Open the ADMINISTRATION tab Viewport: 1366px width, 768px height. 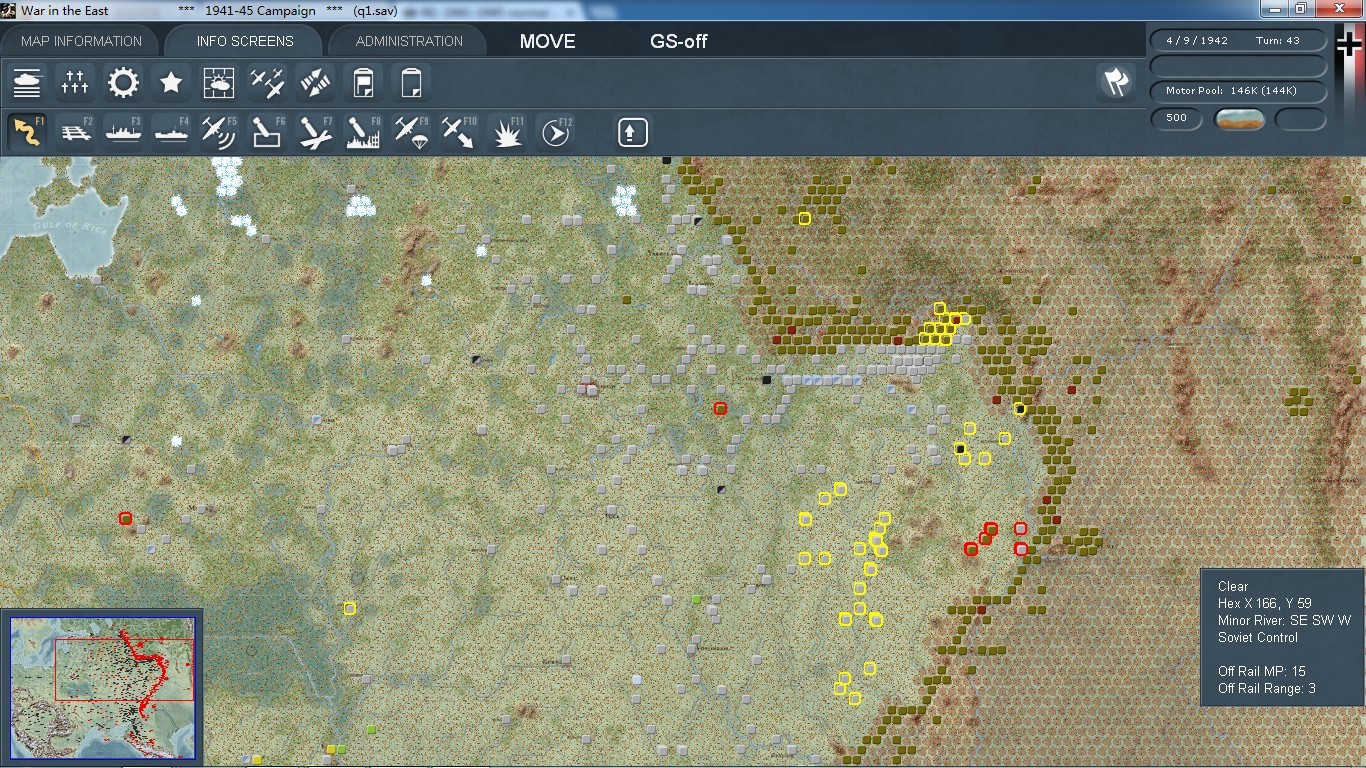pos(409,41)
